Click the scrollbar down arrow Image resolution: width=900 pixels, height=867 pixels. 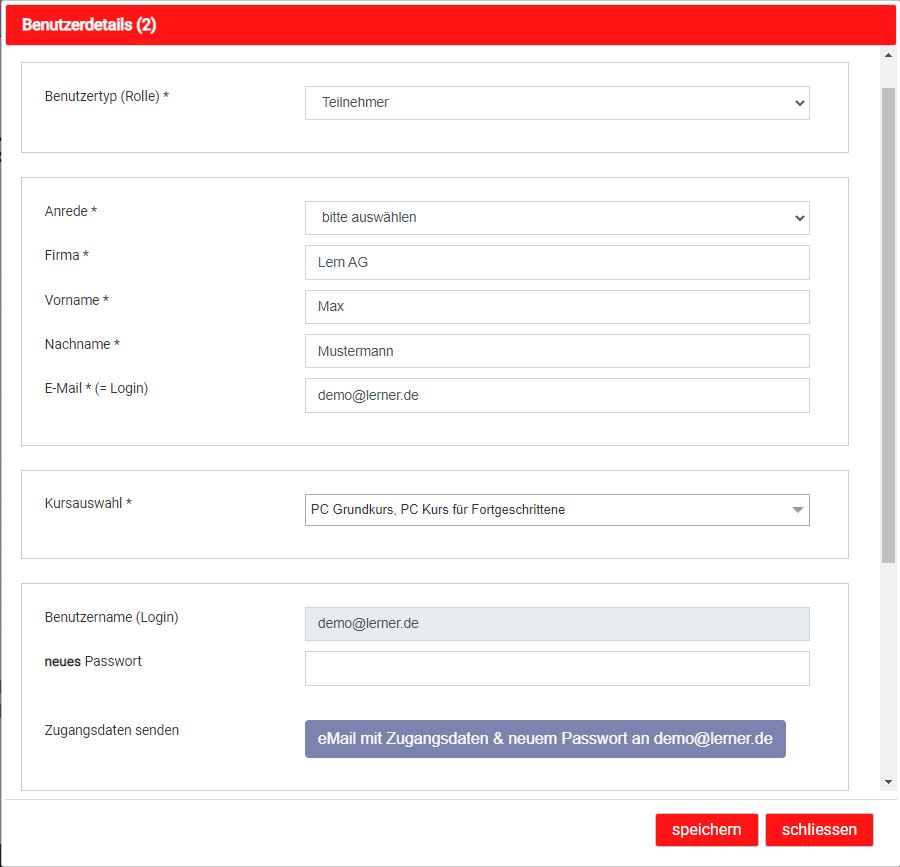(888, 782)
